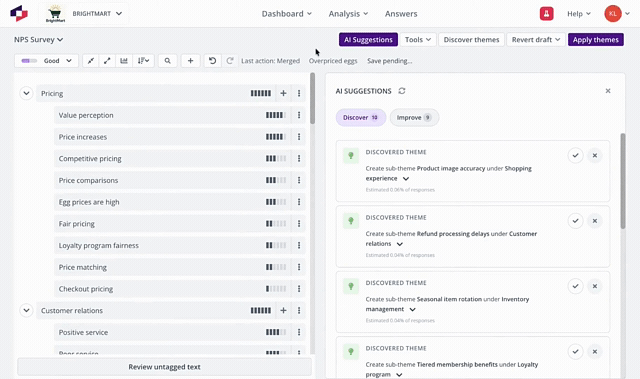
Task: Click the search themes magnifier icon
Action: click(x=167, y=61)
